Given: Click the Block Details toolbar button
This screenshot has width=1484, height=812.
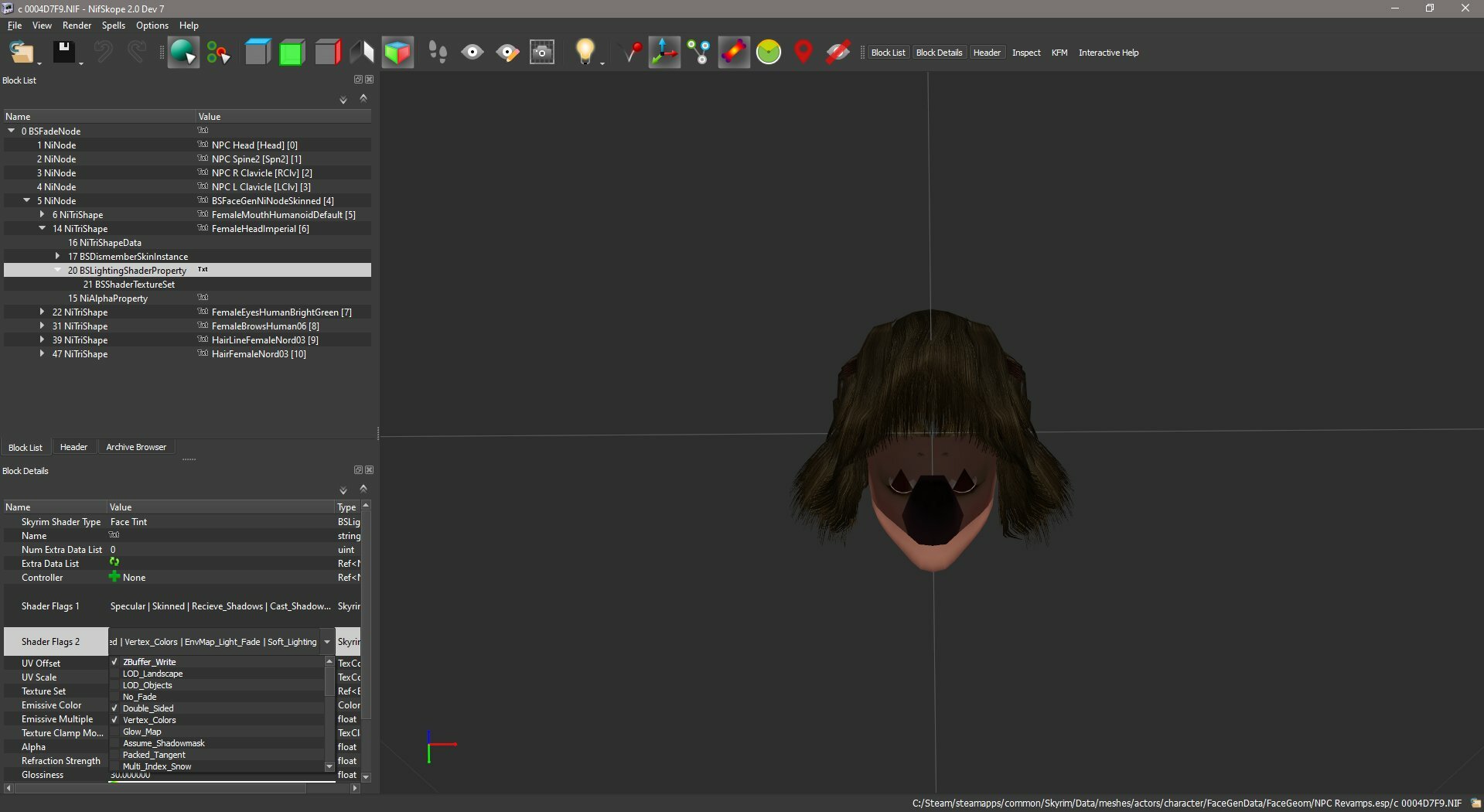Looking at the screenshot, I should pos(939,53).
